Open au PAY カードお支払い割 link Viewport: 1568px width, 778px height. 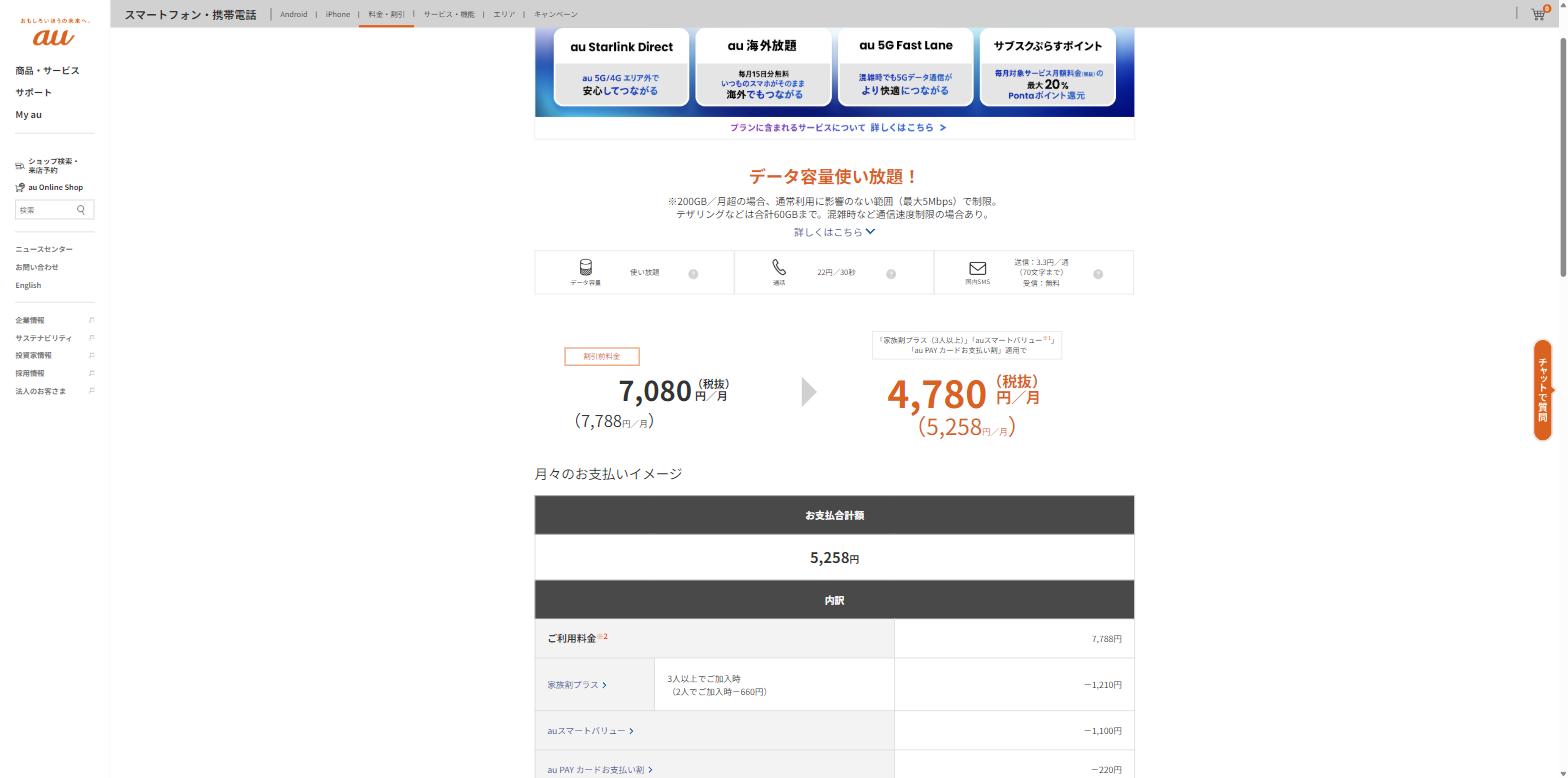(599, 770)
